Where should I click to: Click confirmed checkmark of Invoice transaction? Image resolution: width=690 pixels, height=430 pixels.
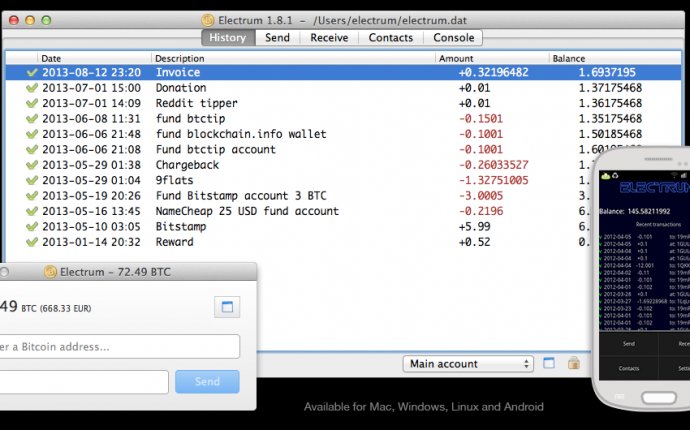(32, 73)
